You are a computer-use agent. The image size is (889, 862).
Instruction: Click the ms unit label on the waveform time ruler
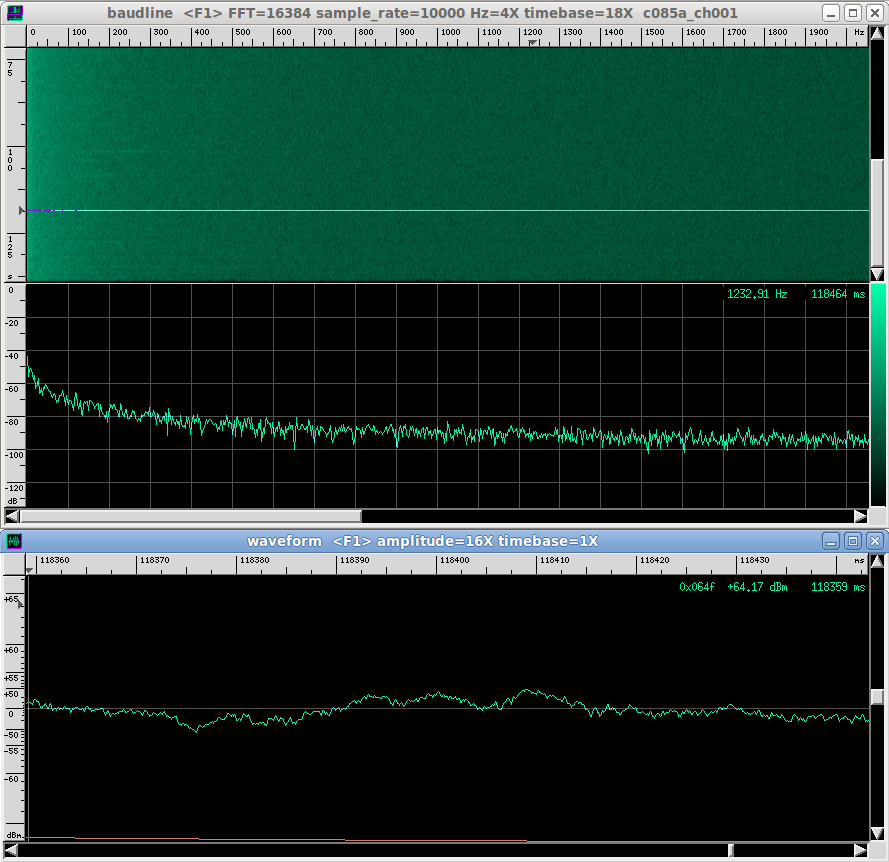click(x=862, y=561)
